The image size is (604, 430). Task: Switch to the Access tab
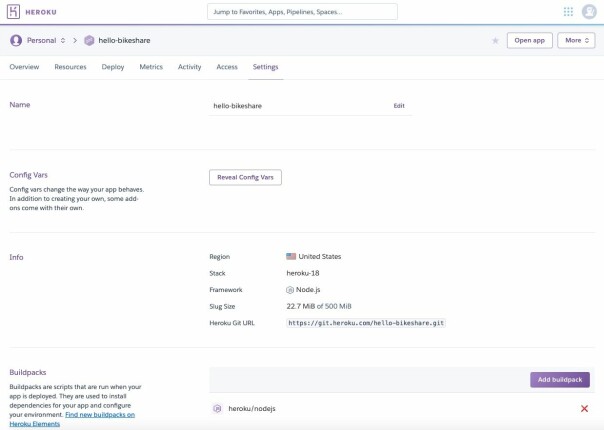(x=227, y=67)
